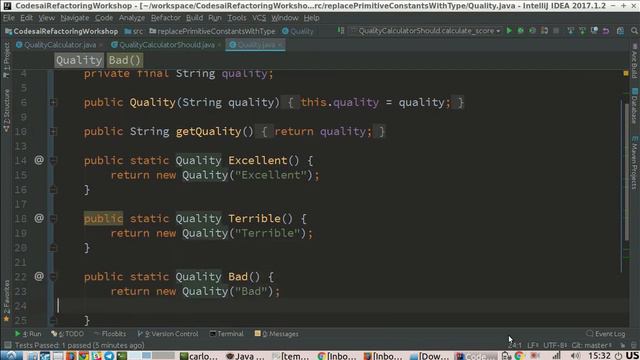640x360 pixels.
Task: Switch to the QualityCalculator.java tab
Action: 60,45
